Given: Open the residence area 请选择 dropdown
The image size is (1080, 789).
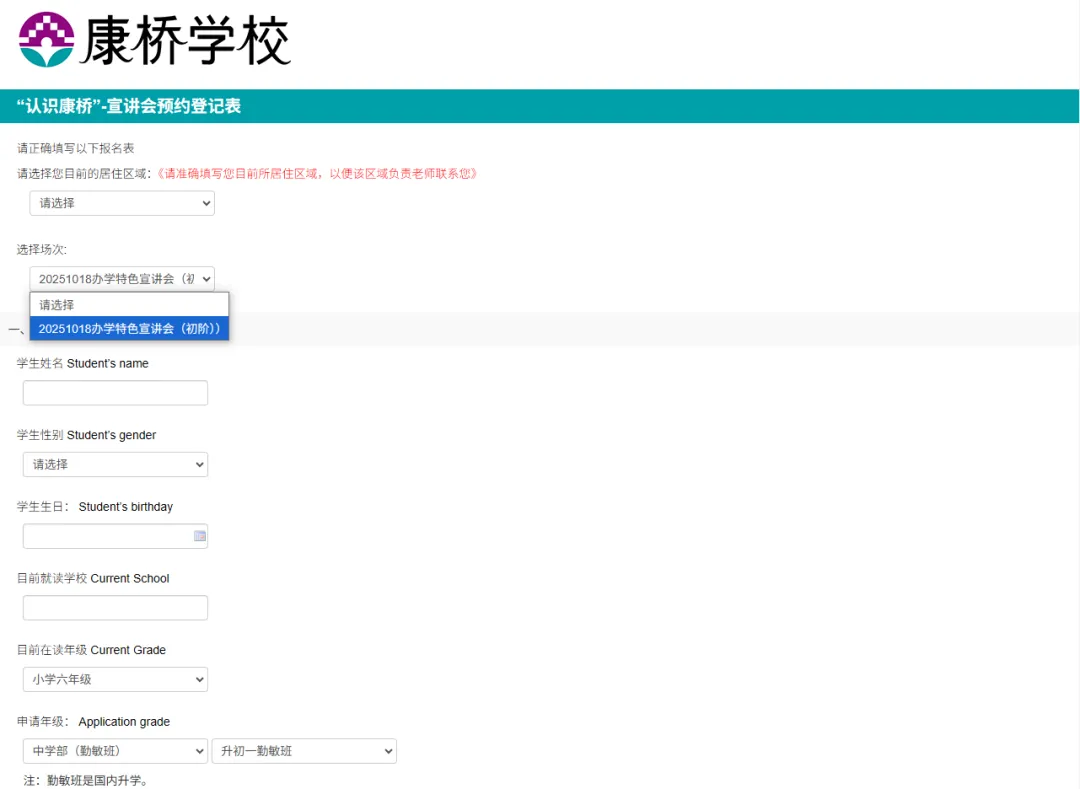Looking at the screenshot, I should [122, 203].
